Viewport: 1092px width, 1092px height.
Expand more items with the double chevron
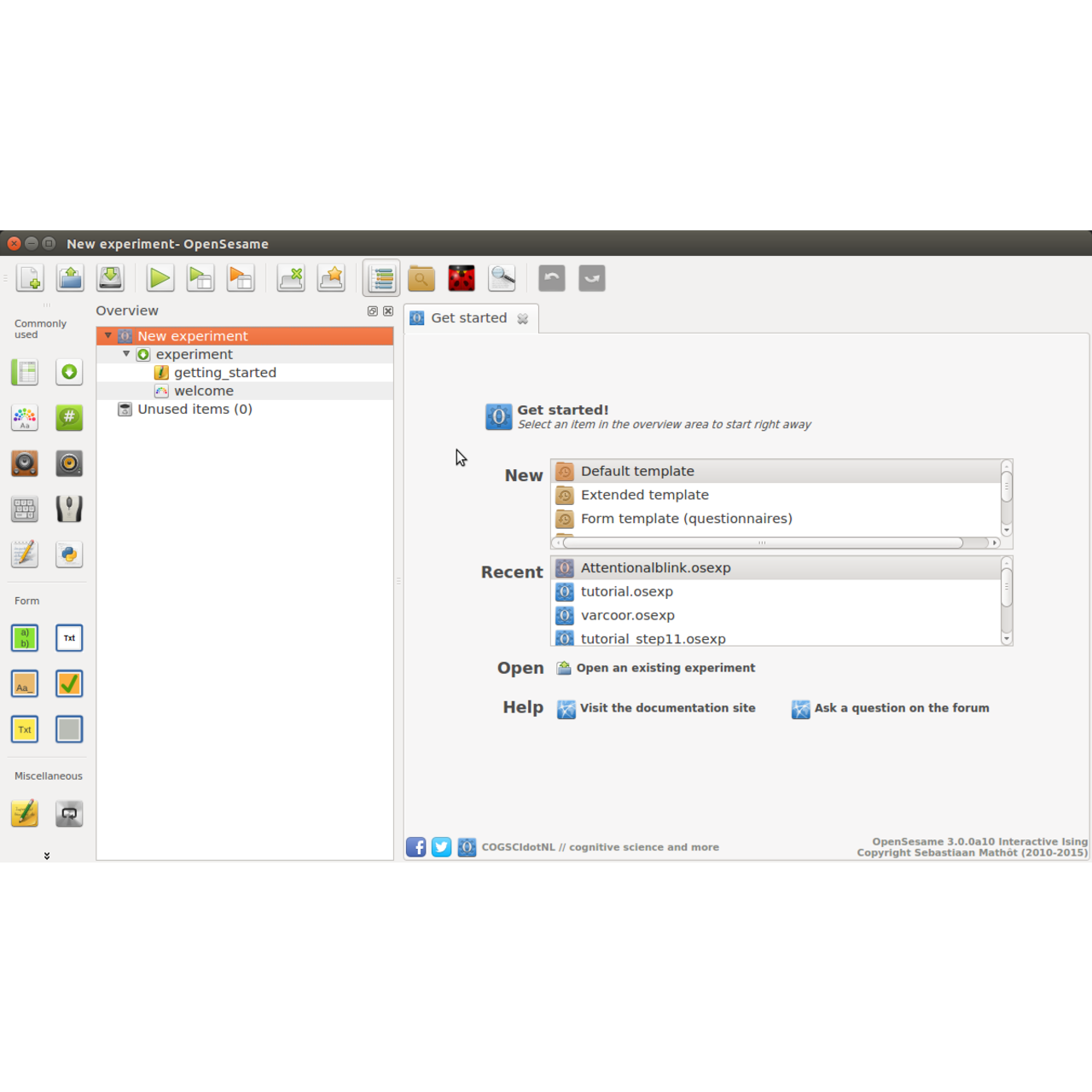click(x=48, y=855)
